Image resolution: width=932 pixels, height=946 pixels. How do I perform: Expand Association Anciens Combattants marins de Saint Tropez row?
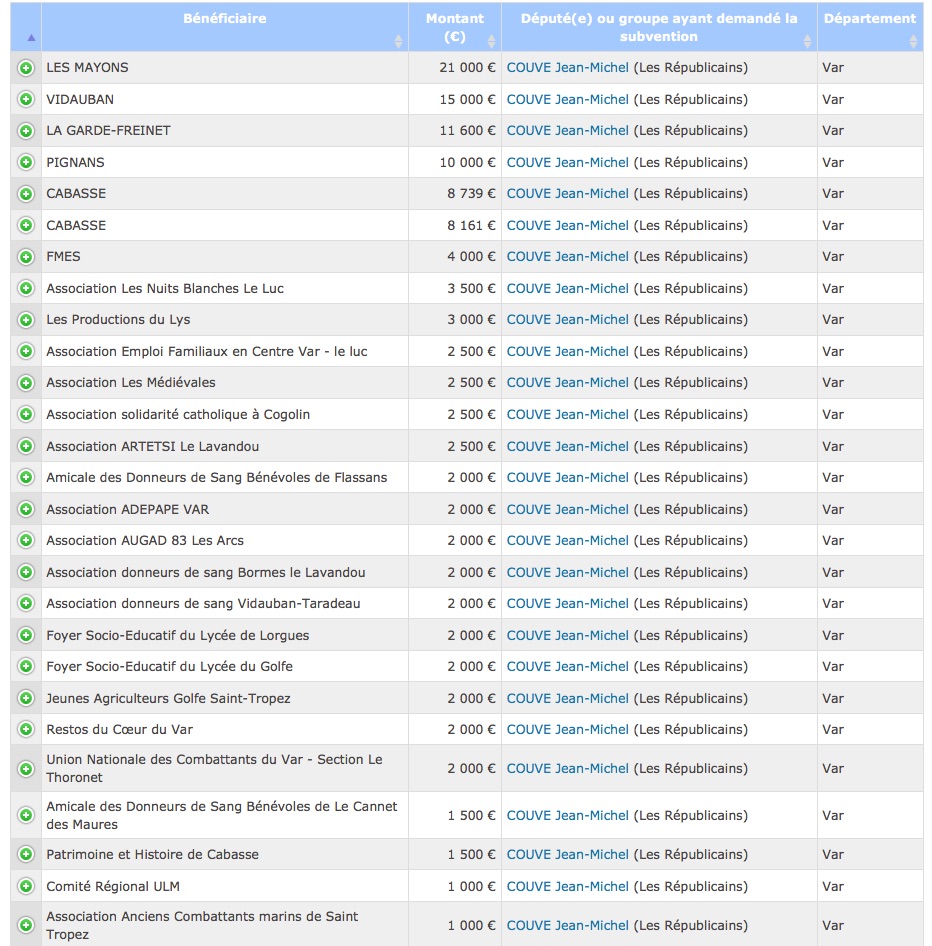click(26, 925)
